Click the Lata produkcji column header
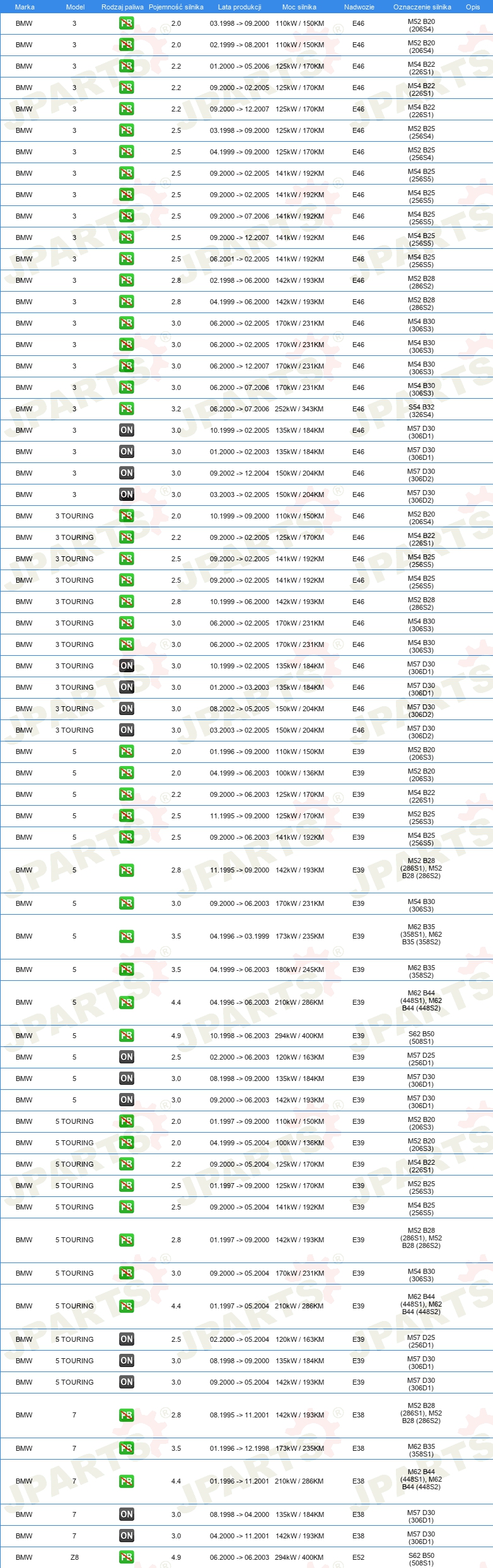The image size is (493, 1568). coord(240,7)
